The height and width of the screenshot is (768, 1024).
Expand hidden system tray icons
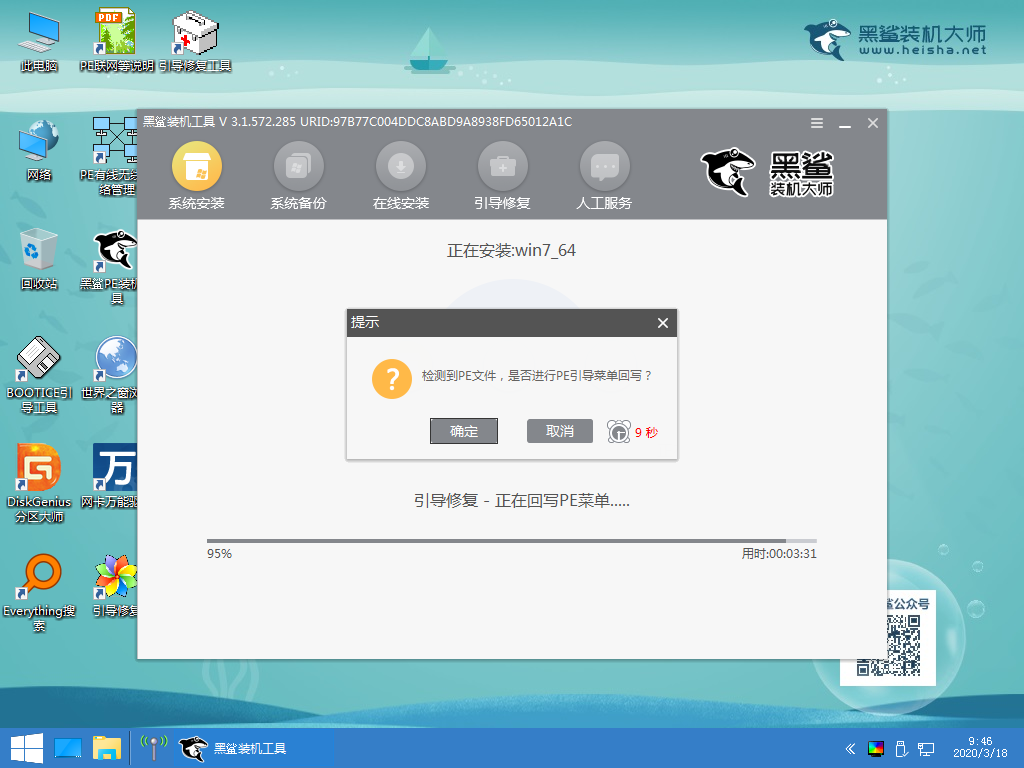850,748
